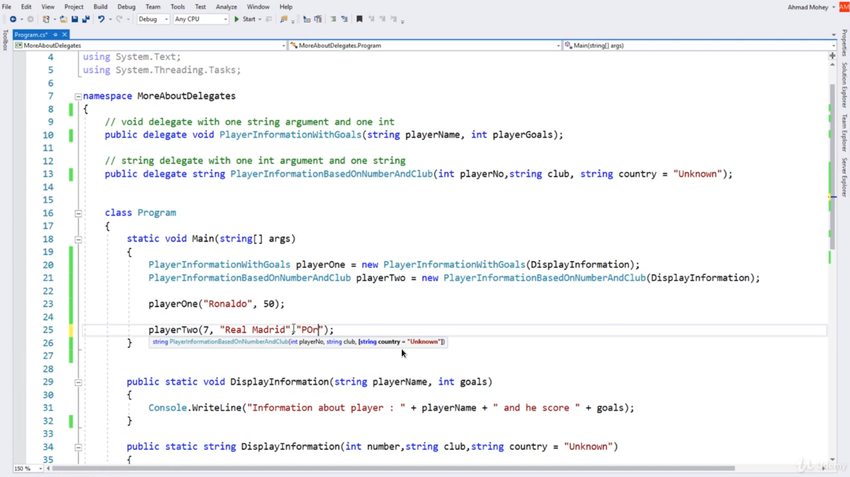Click the pin icon on Program.cs tab

point(55,35)
